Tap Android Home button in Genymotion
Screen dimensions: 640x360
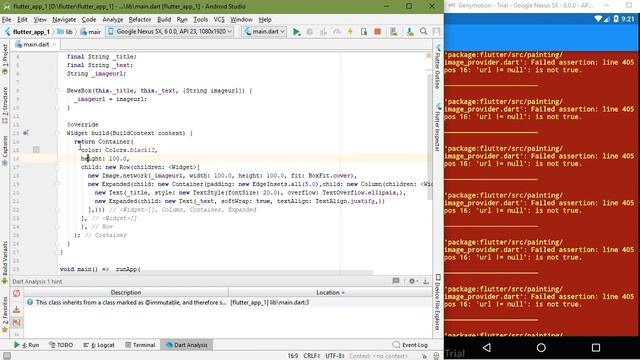point(541,347)
